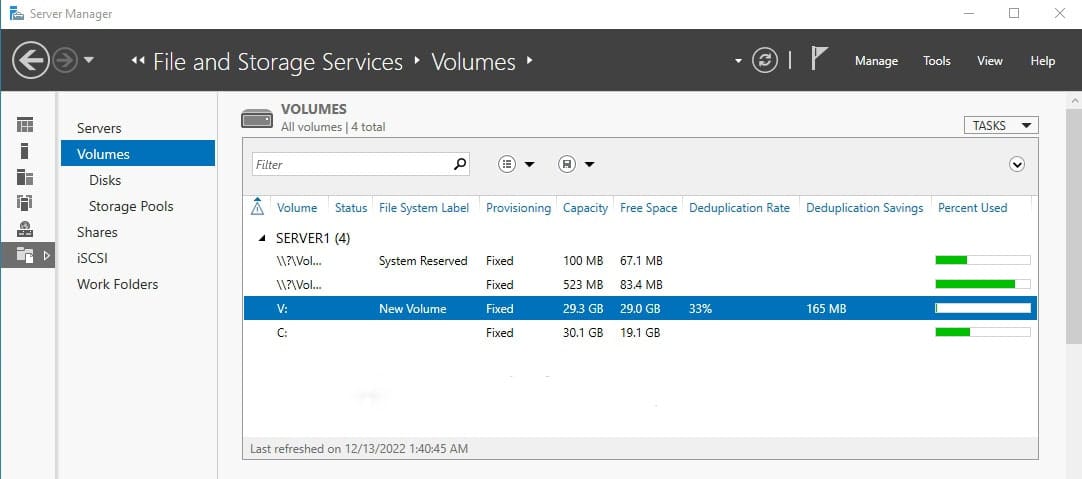Open the navigation history dropdown arrow
1082x479 pixels.
(88, 61)
